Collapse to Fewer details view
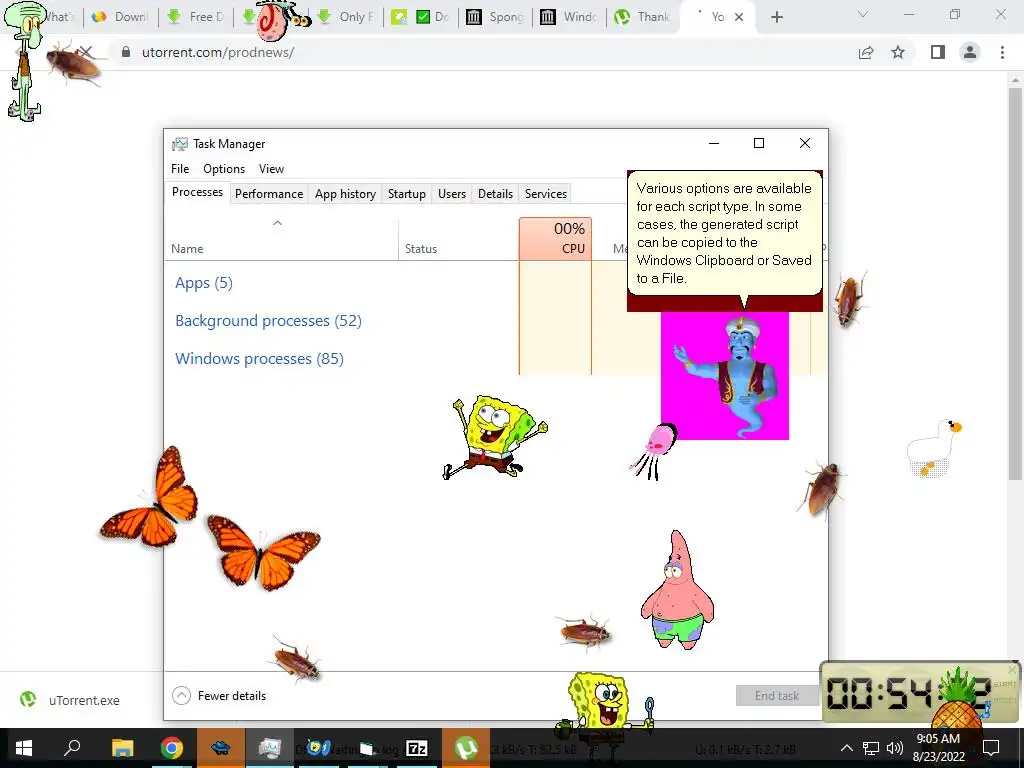This screenshot has height=768, width=1024. (x=219, y=696)
